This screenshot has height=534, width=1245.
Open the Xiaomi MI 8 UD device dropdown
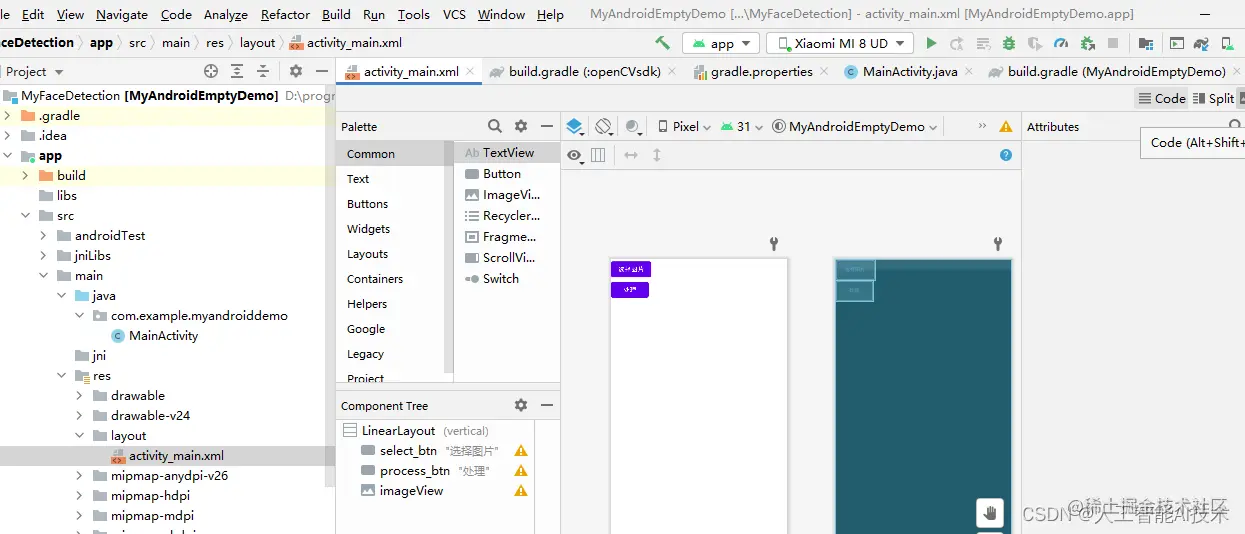840,43
